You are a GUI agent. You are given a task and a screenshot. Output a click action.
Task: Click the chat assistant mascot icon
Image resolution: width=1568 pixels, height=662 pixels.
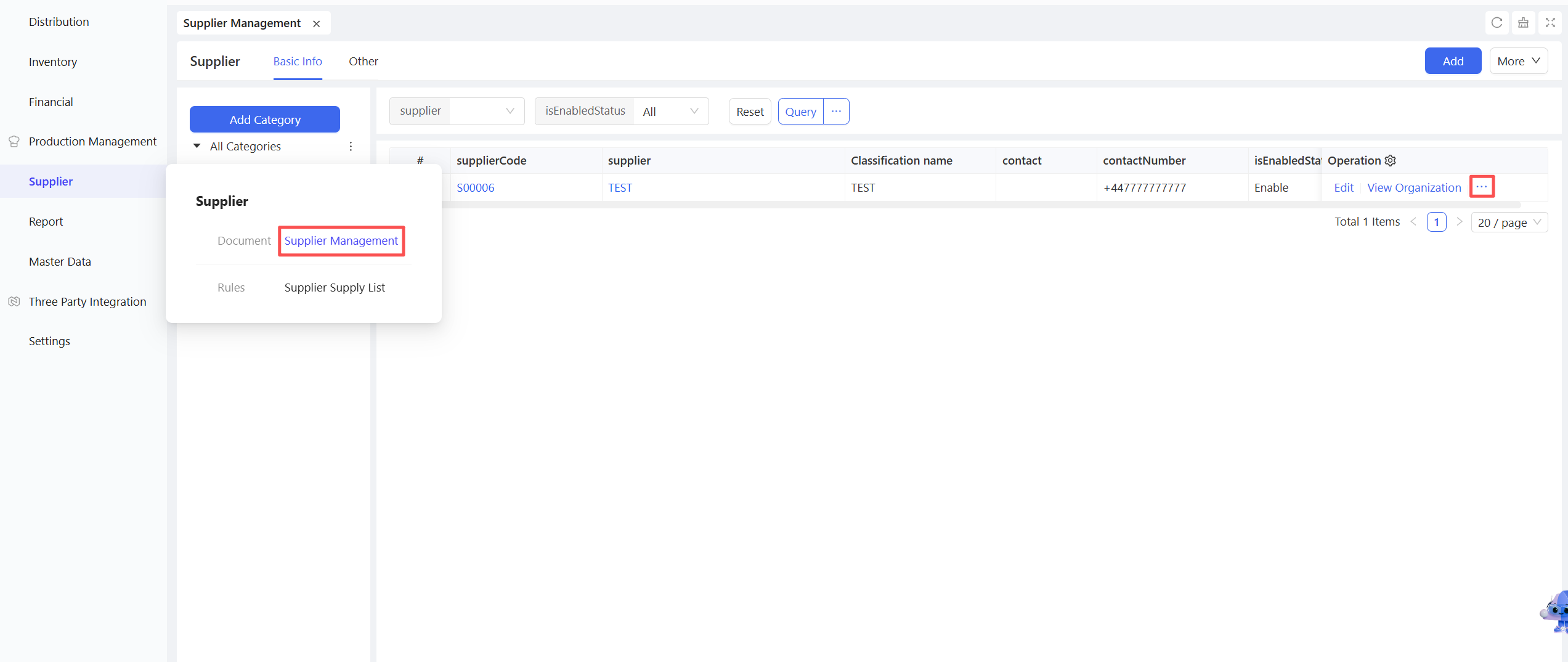[x=1556, y=611]
